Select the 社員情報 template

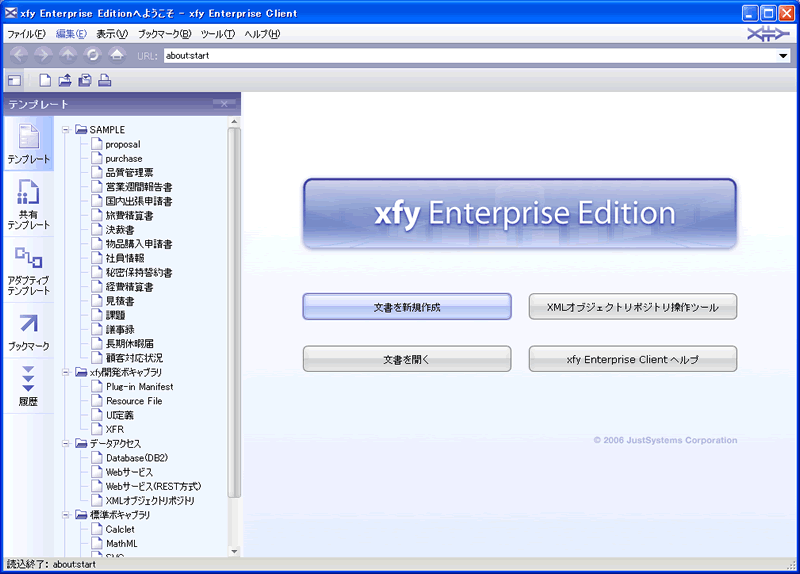pos(125,259)
